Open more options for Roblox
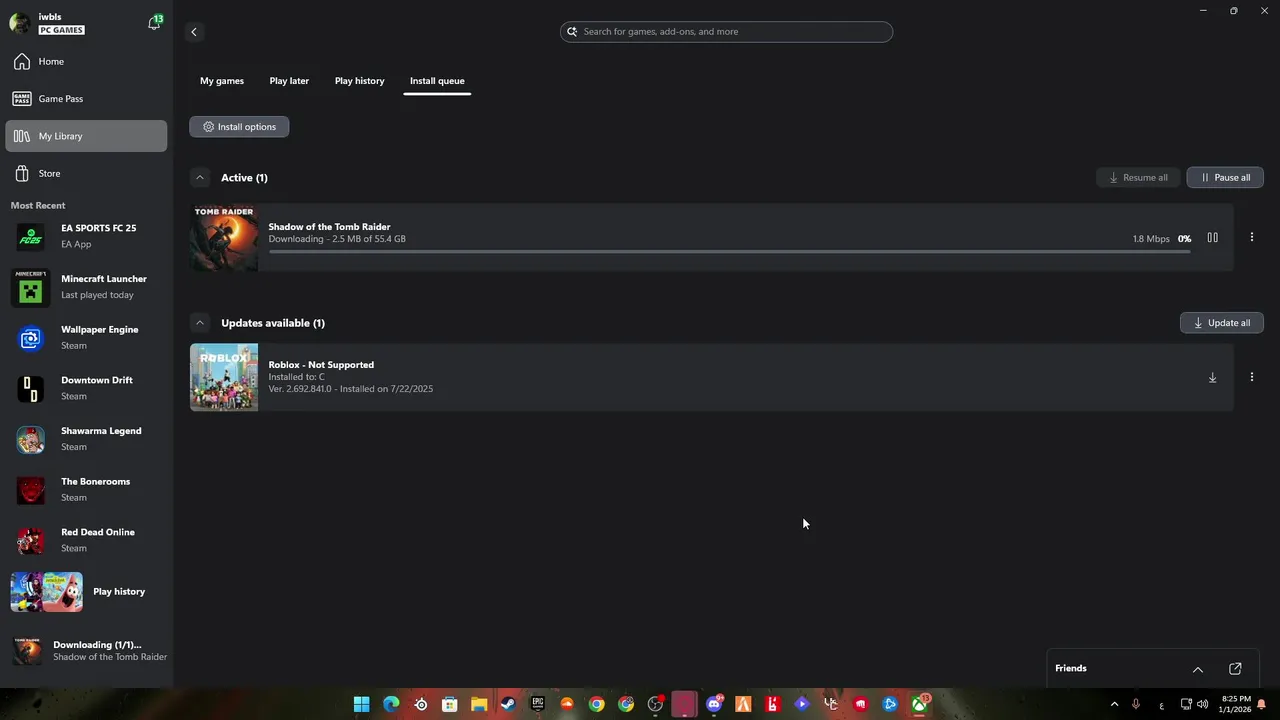Viewport: 1280px width, 720px height. [x=1251, y=378]
